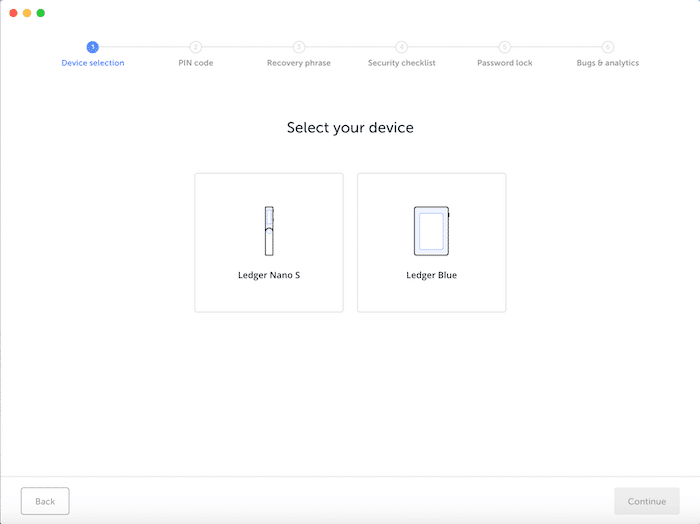
Task: Select the Ledger Nano S device illustration
Action: pyautogui.click(x=269, y=231)
